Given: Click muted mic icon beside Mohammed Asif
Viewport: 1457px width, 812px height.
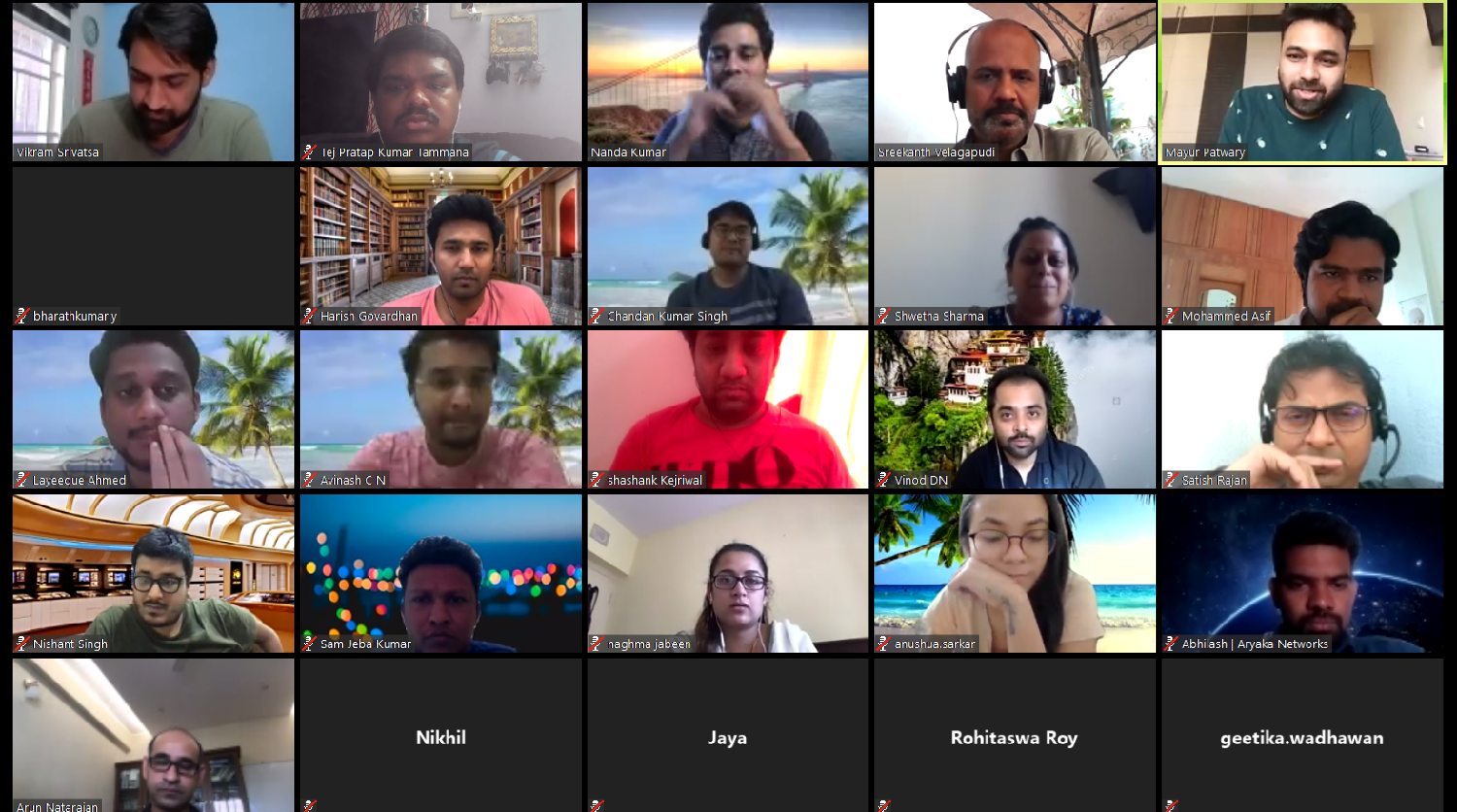Looking at the screenshot, I should [1171, 317].
